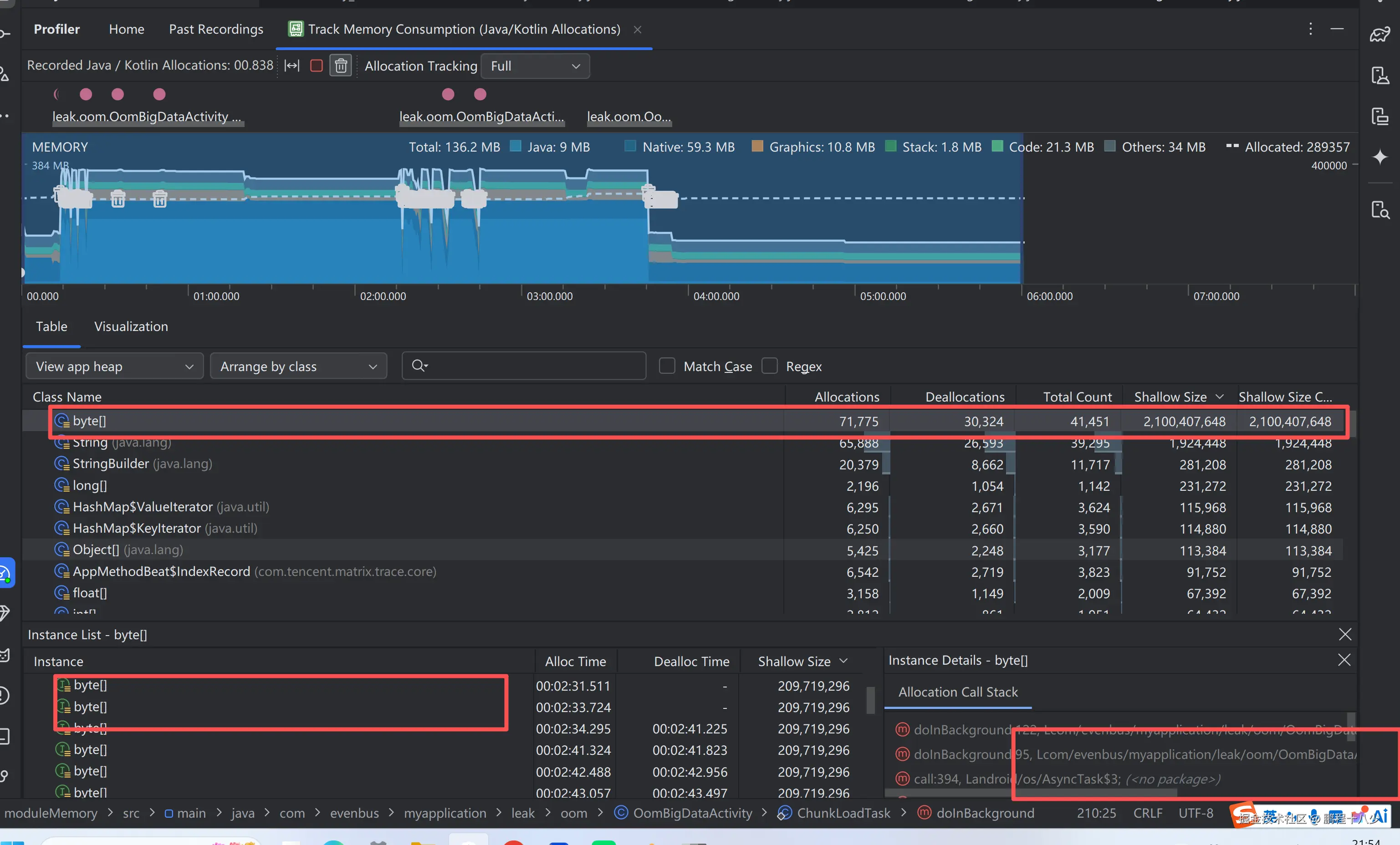Switch to the Visualization tab
The height and width of the screenshot is (845, 1400).
[131, 326]
